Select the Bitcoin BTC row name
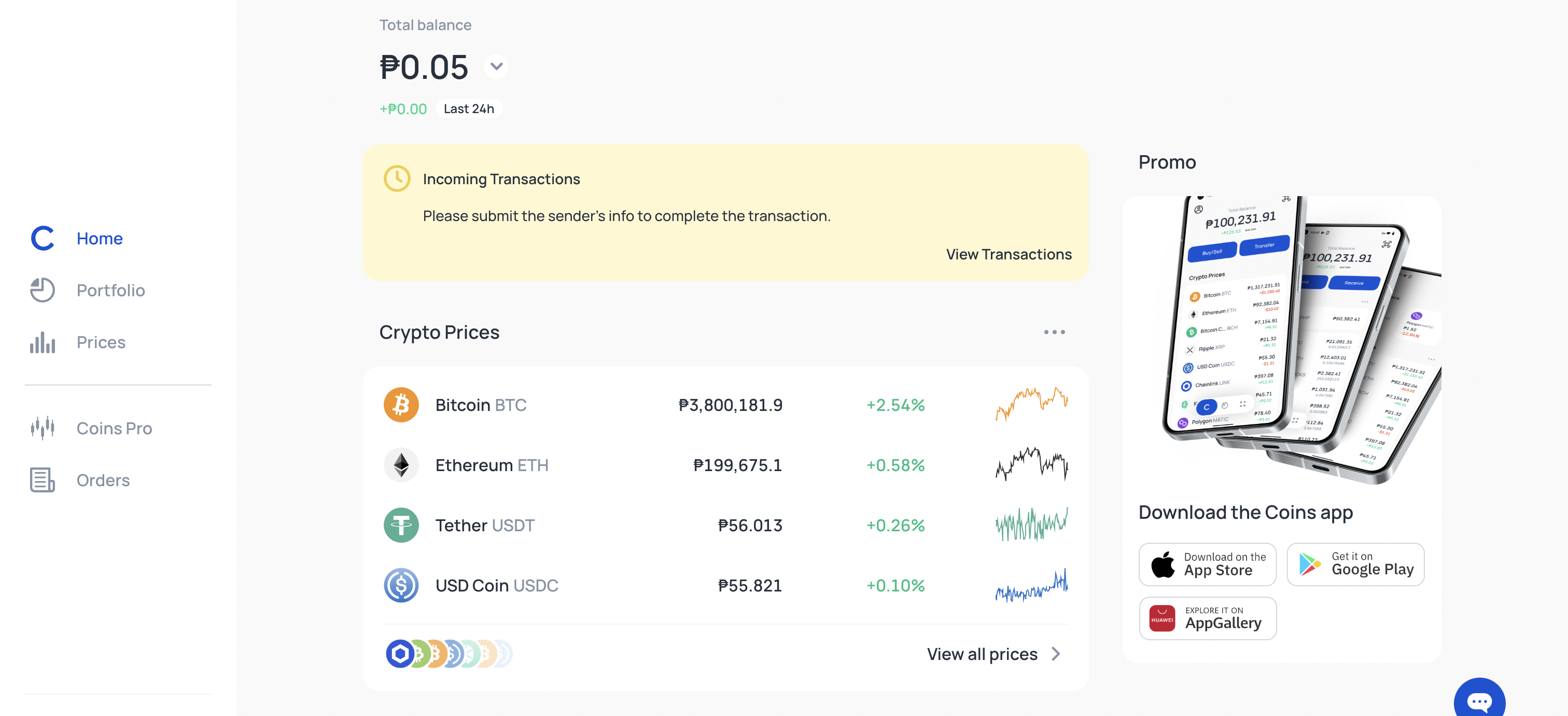This screenshot has height=716, width=1568. pos(481,405)
